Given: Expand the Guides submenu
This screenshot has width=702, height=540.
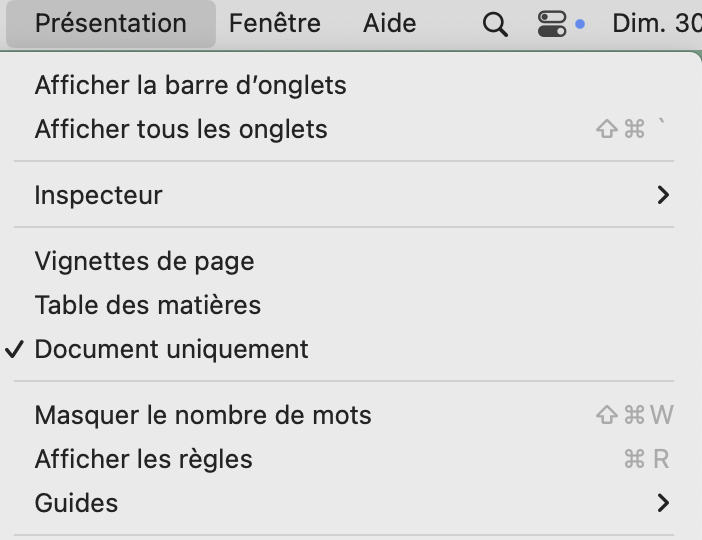Looking at the screenshot, I should (x=76, y=503).
